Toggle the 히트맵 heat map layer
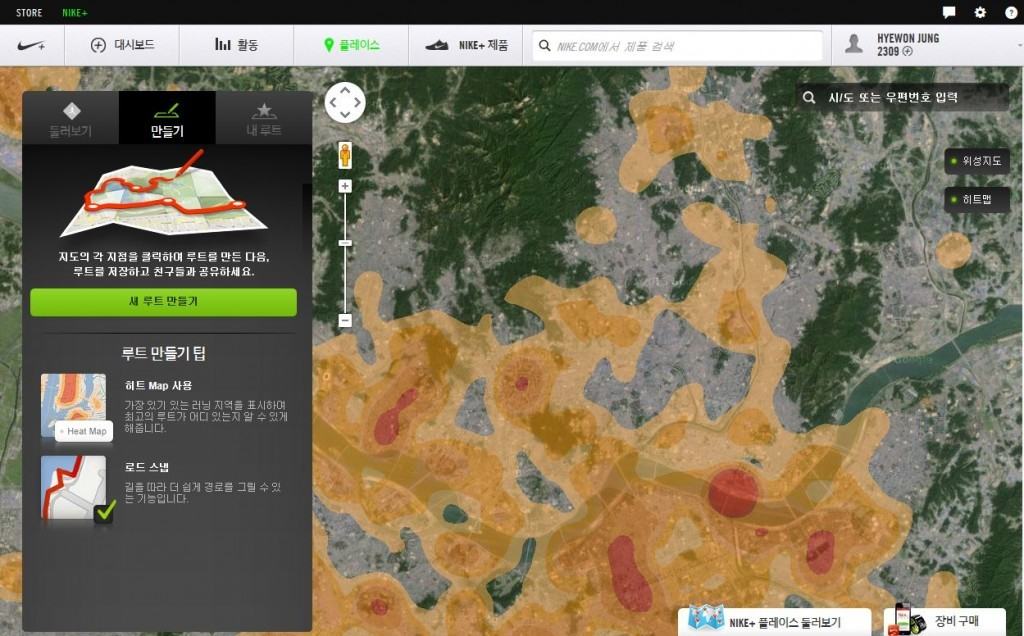The width and height of the screenshot is (1024, 636). [977, 199]
